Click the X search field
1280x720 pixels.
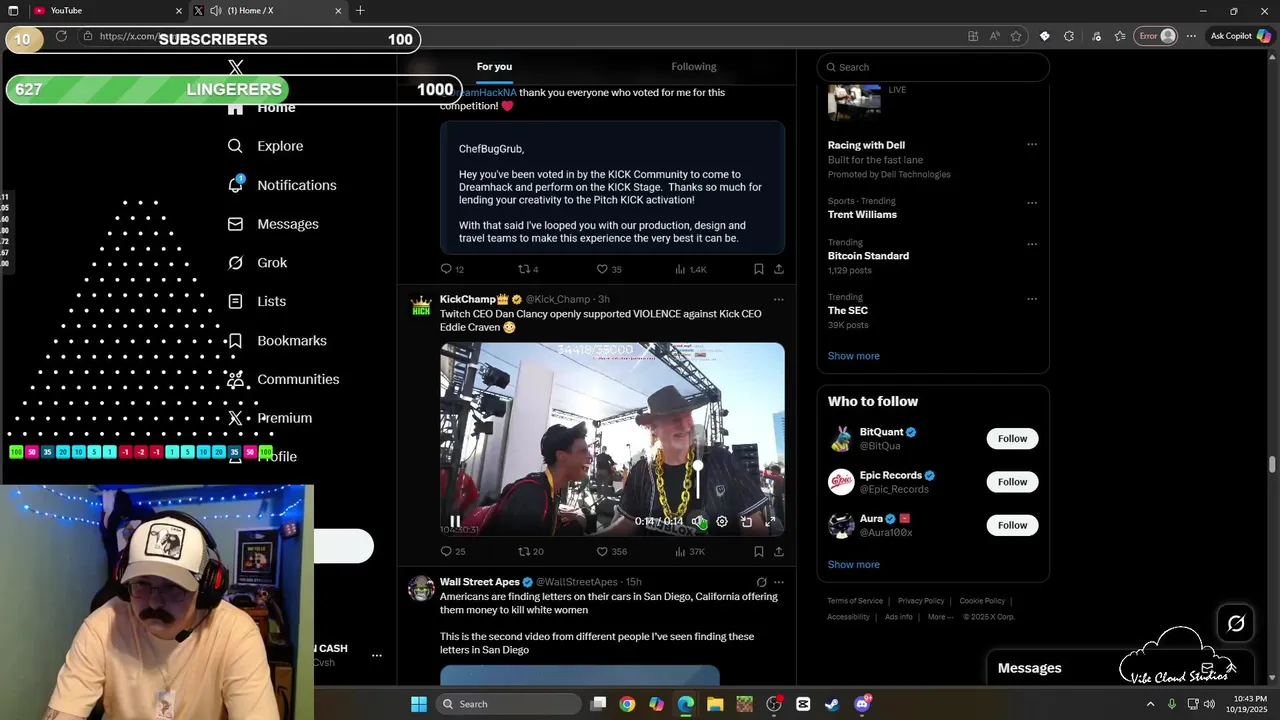pos(933,67)
